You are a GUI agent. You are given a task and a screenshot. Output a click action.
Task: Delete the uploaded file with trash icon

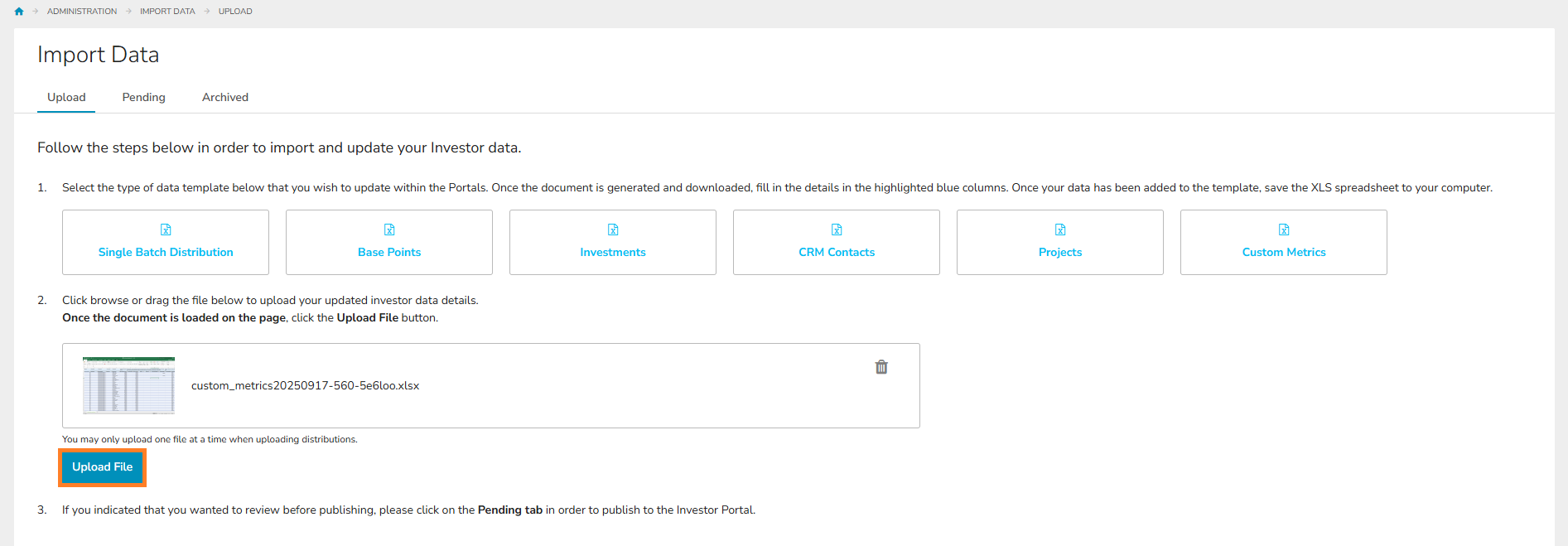pos(881,367)
